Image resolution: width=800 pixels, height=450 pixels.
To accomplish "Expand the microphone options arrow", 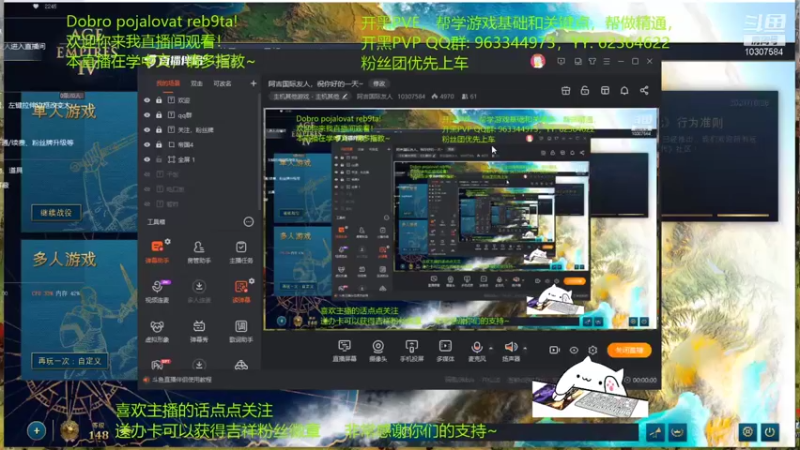I will 490,348.
